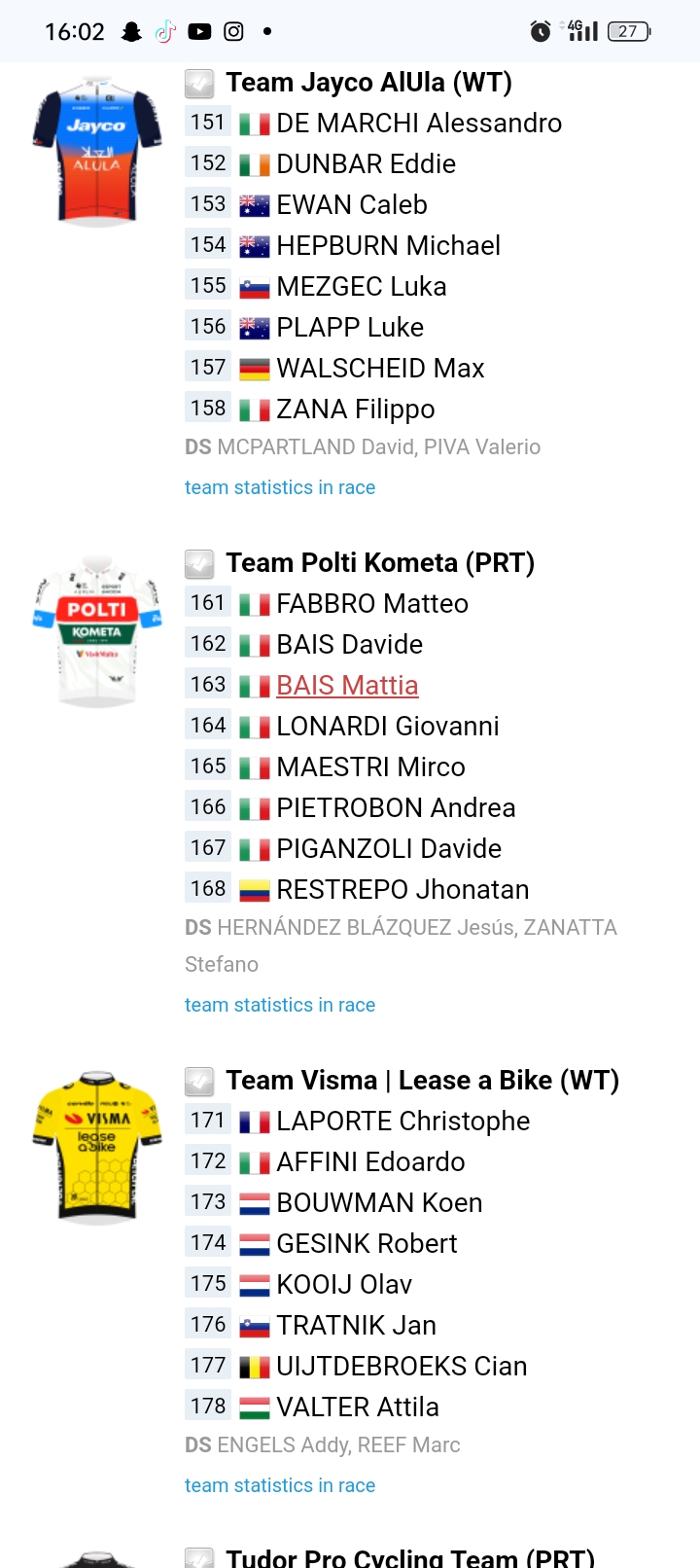Tap the battery level indicator
This screenshot has width=700, height=1568.
(629, 32)
